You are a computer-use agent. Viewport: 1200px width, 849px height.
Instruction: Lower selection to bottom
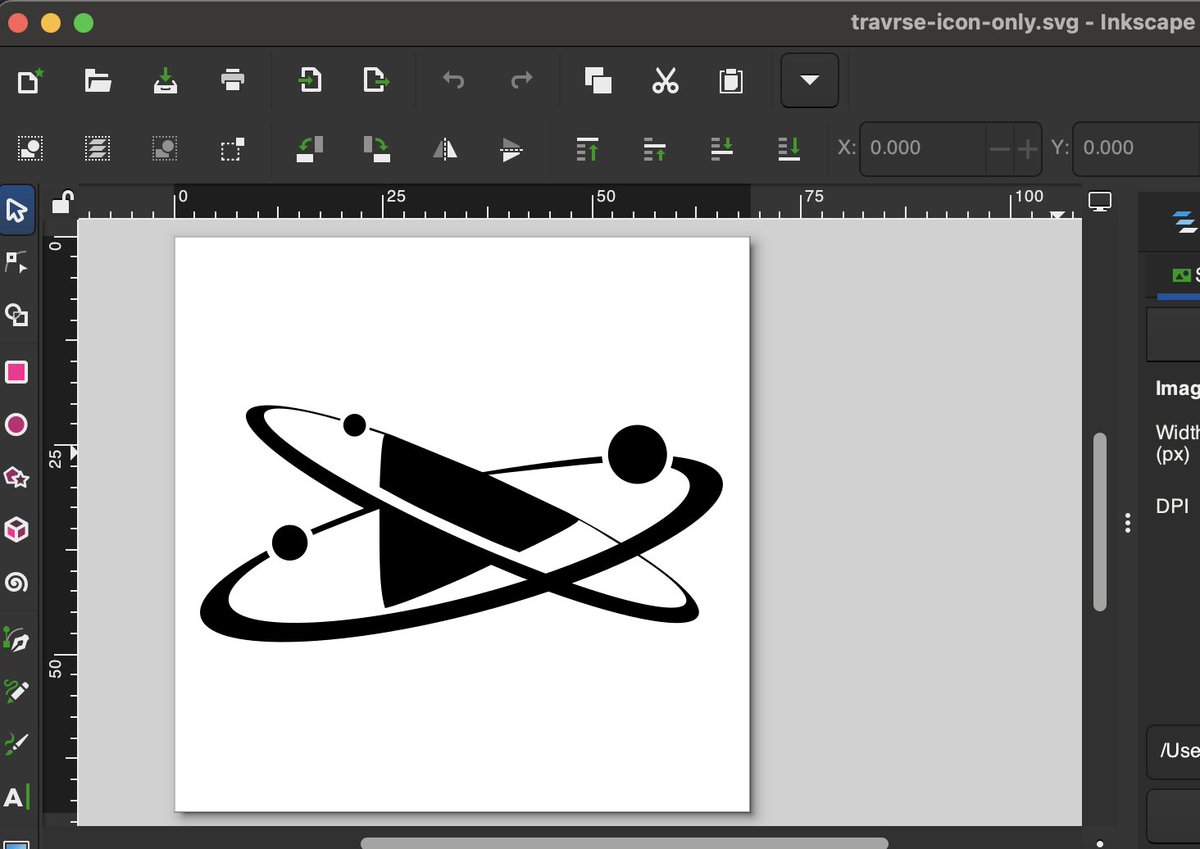(x=789, y=149)
